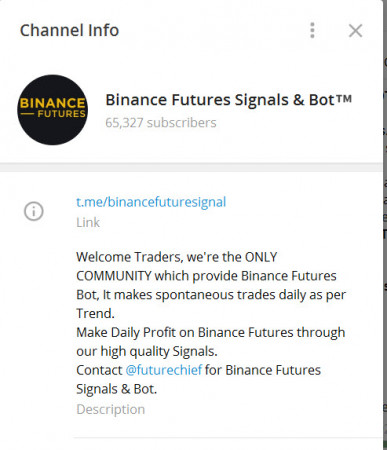The height and width of the screenshot is (450, 387).
Task: Click the 'Signals & Bot.' closing line
Action: 116,389
